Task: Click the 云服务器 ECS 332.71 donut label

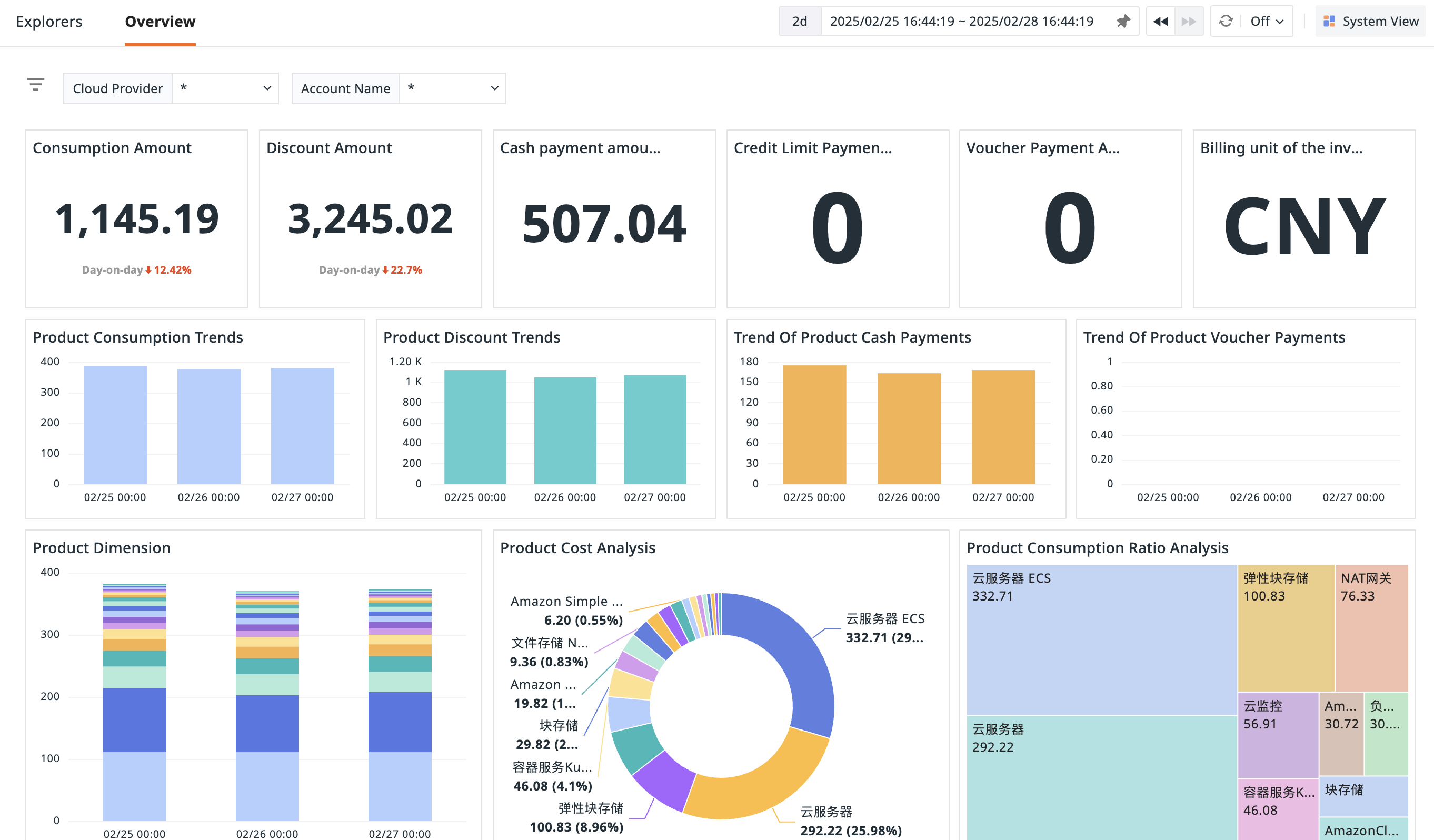Action: click(885, 628)
